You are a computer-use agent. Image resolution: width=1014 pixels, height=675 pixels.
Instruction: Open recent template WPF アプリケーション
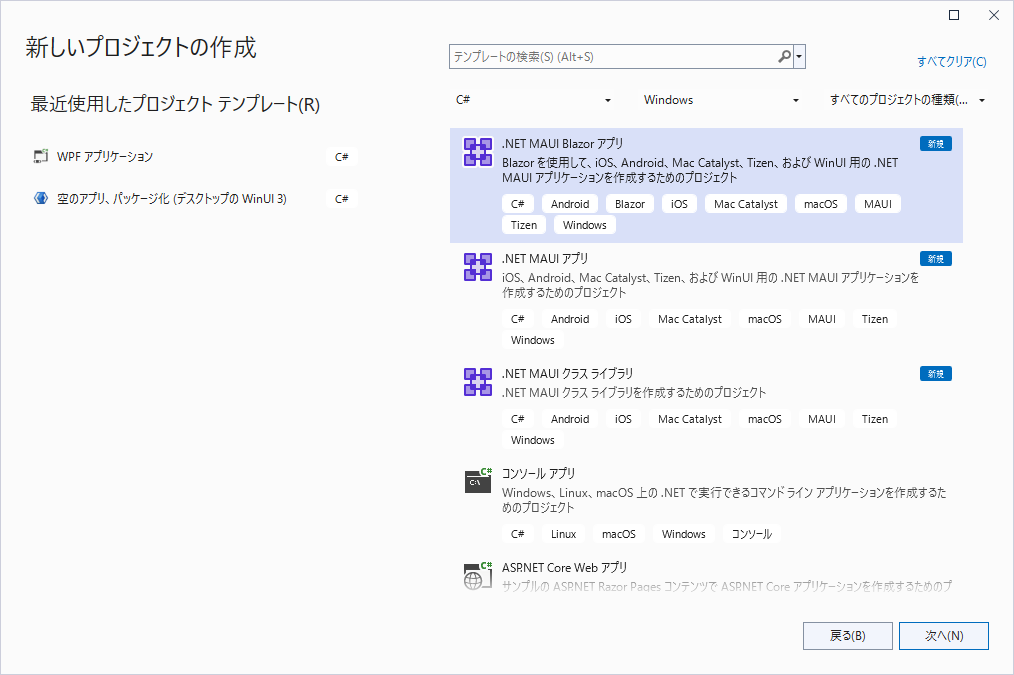point(195,156)
